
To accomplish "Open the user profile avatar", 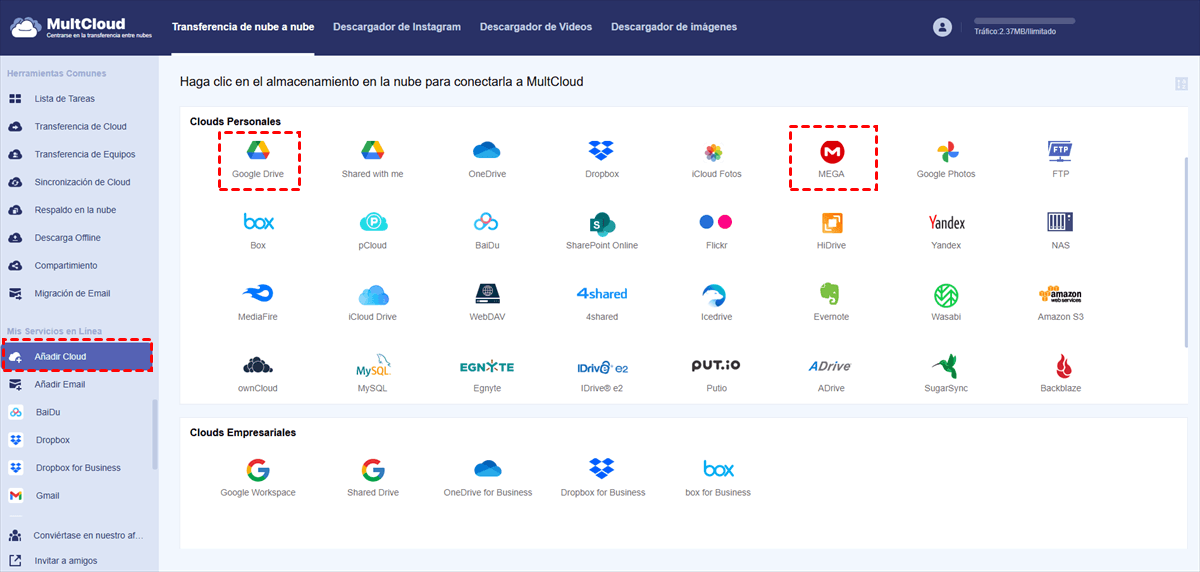I will click(942, 27).
